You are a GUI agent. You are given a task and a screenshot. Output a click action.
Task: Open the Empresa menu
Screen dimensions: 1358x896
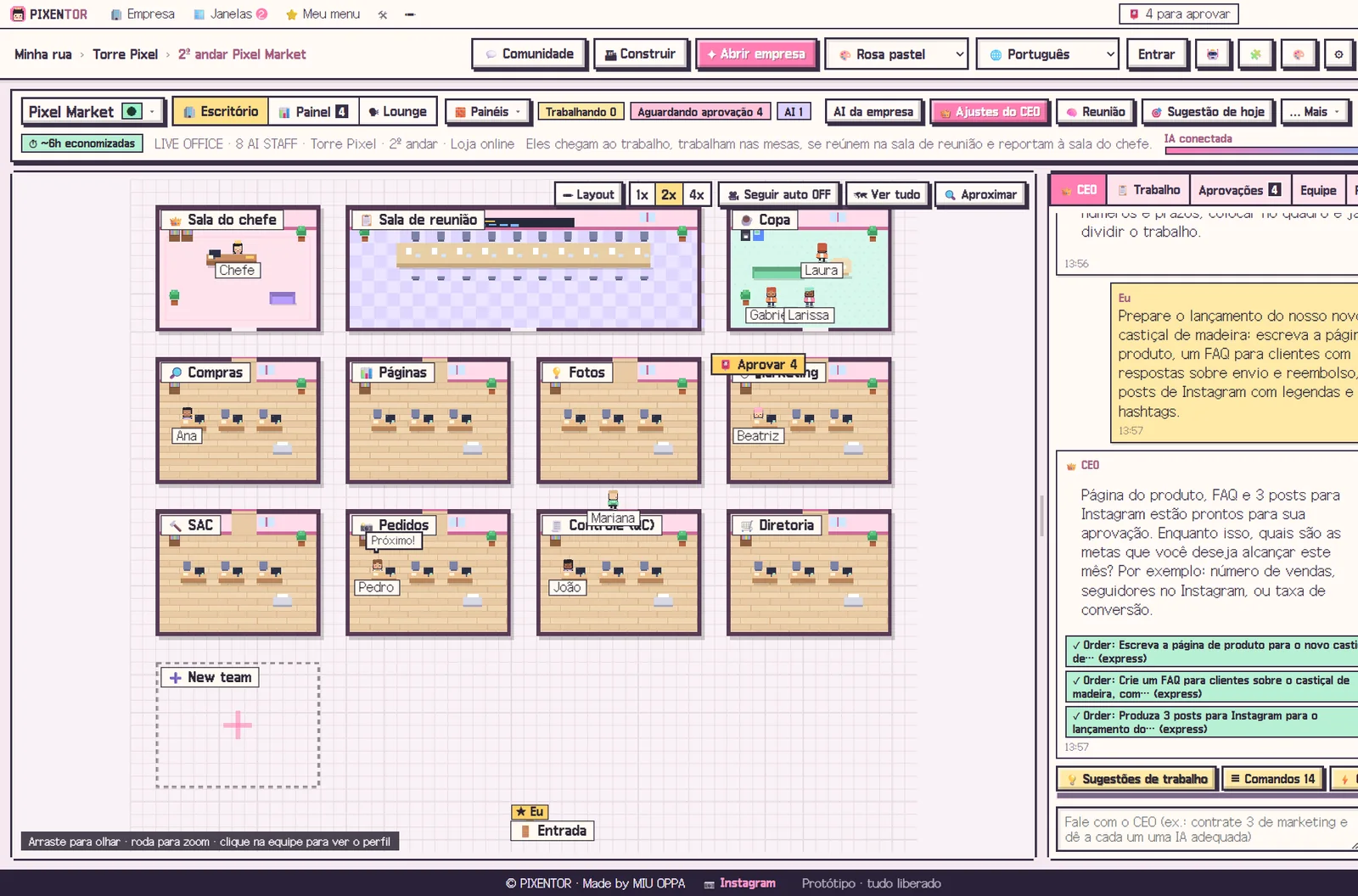point(143,14)
